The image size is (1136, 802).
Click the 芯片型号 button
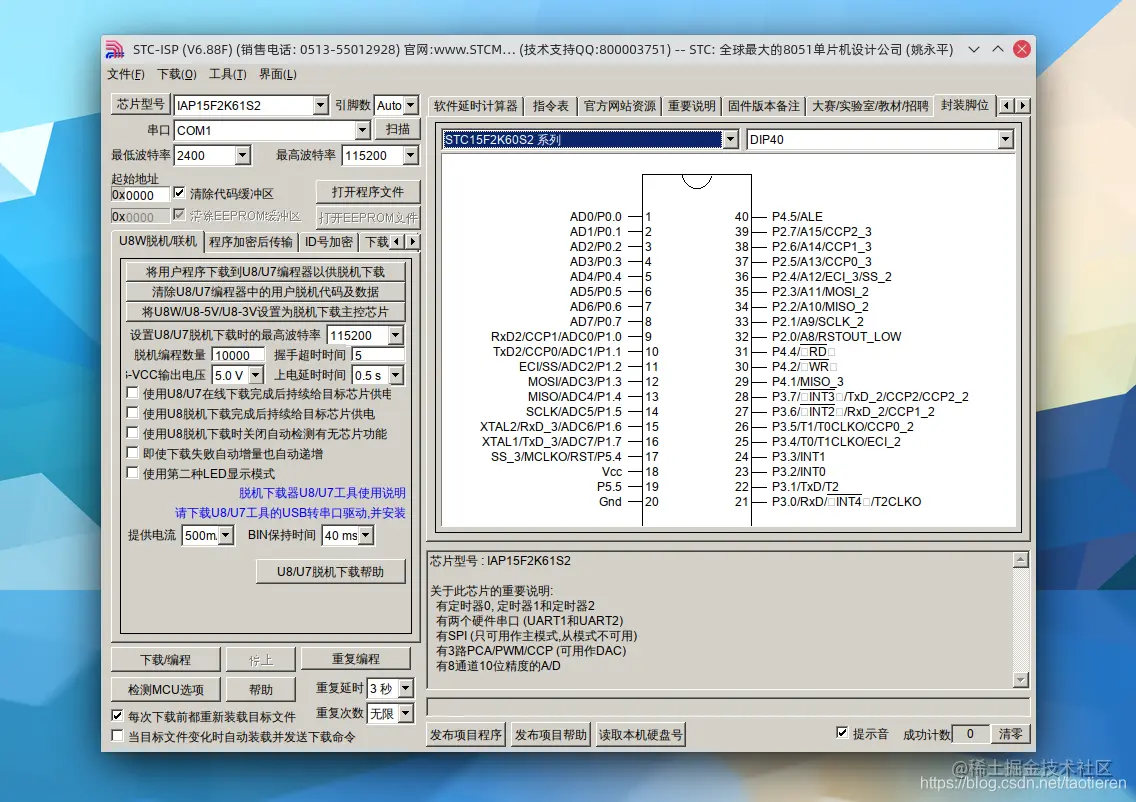[x=141, y=104]
